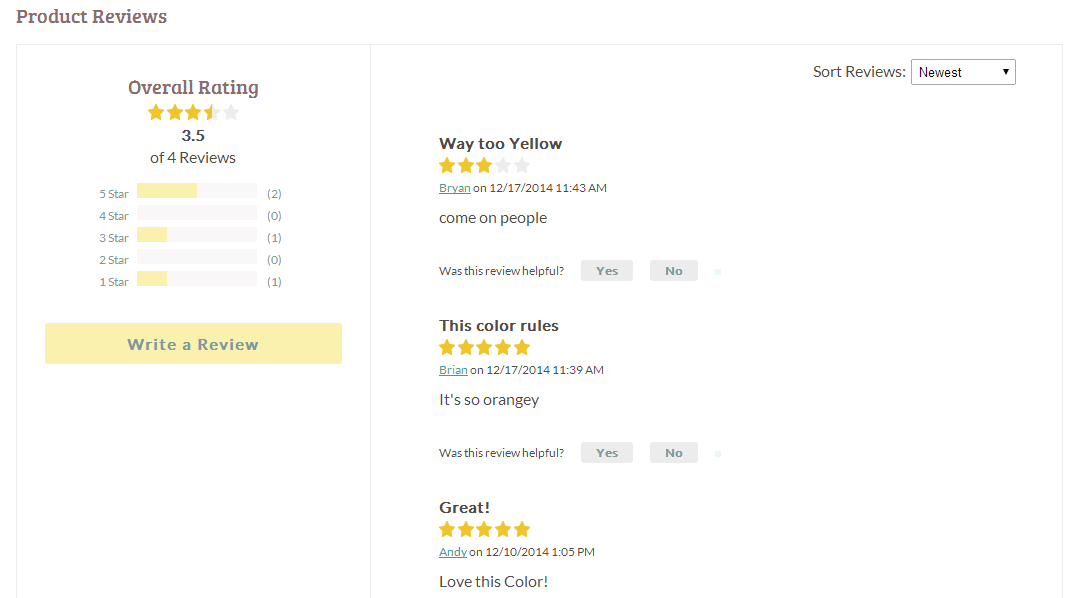
Task: Click the 4 Star rating bar
Action: click(197, 213)
